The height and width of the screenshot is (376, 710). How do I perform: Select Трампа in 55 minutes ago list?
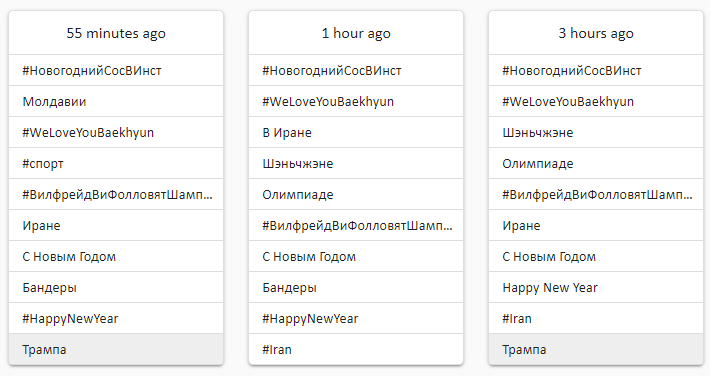pyautogui.click(x=116, y=349)
